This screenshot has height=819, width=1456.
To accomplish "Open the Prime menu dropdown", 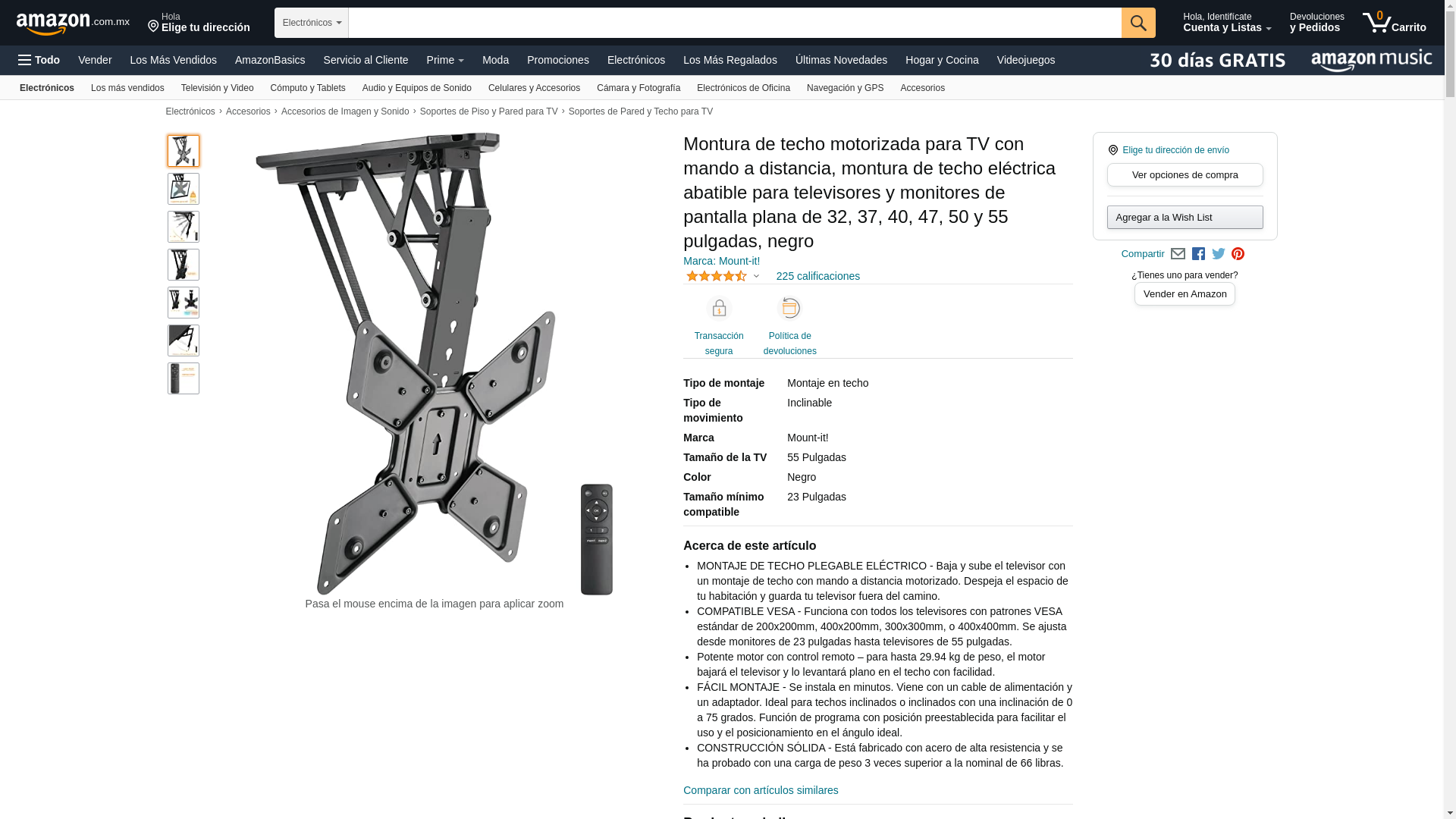I will click(445, 60).
